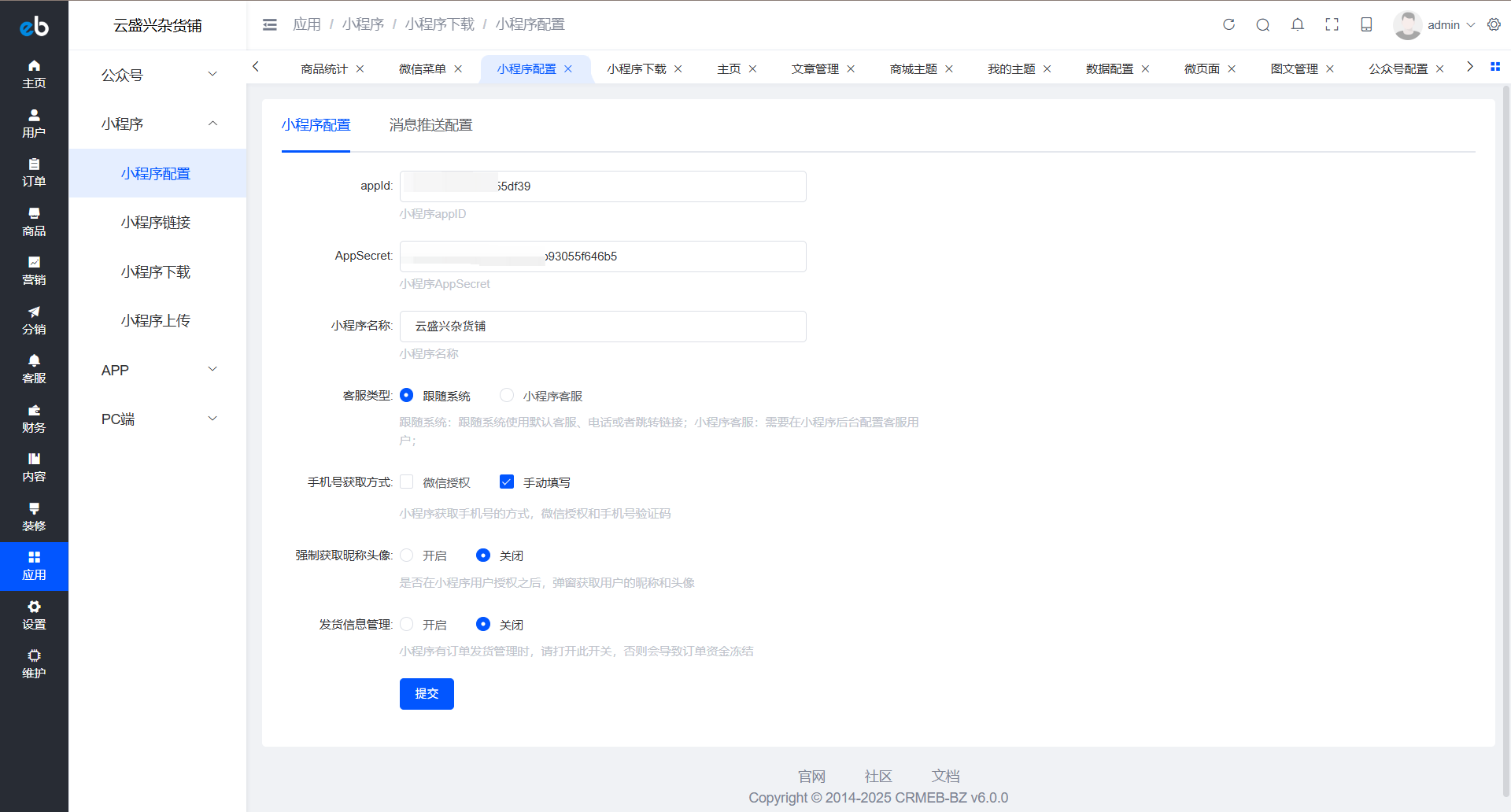The height and width of the screenshot is (812, 1511).
Task: Expand the 公众号 sidebar section
Action: tap(157, 74)
